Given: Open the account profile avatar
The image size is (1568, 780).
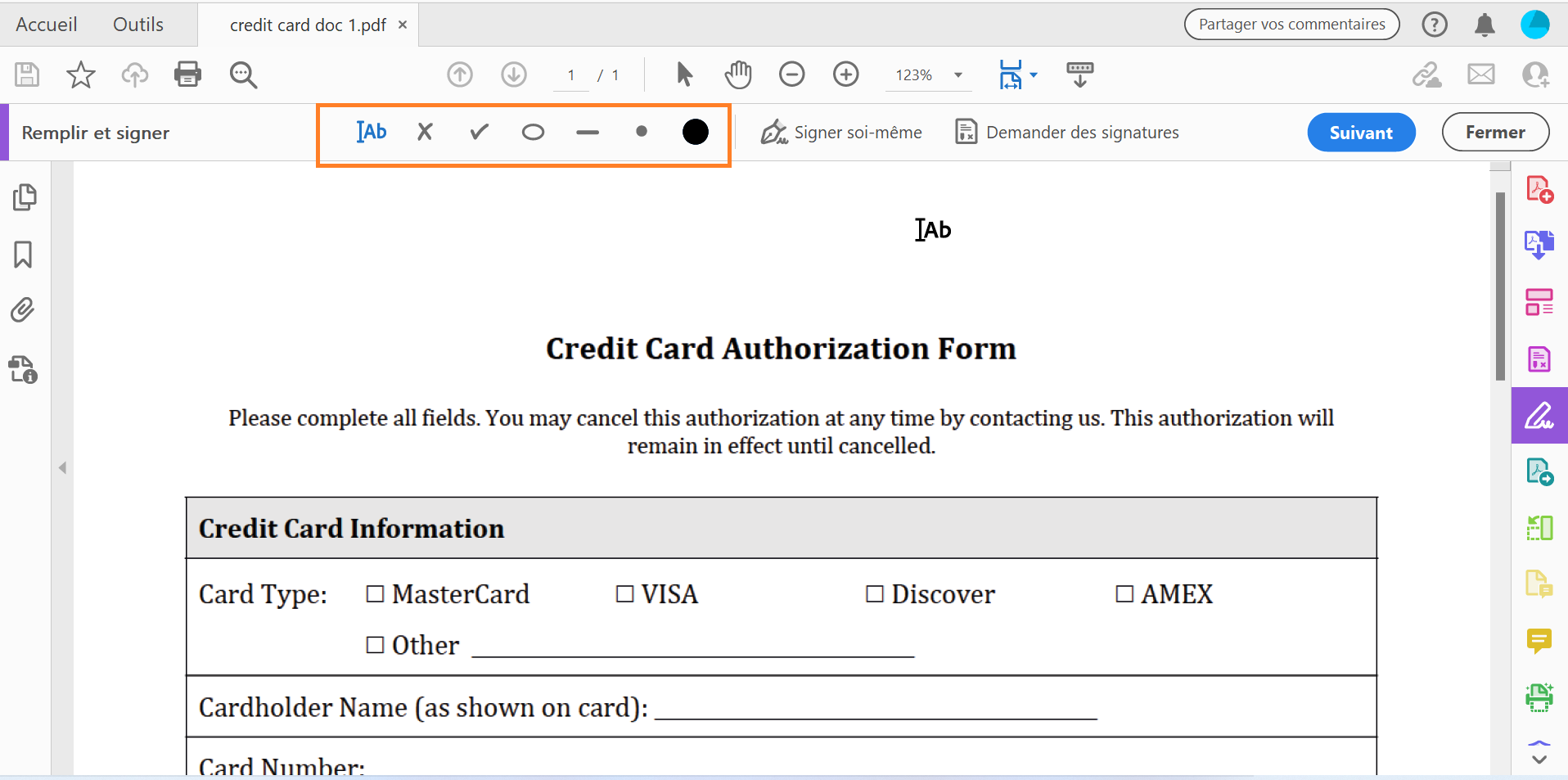Looking at the screenshot, I should 1535,25.
